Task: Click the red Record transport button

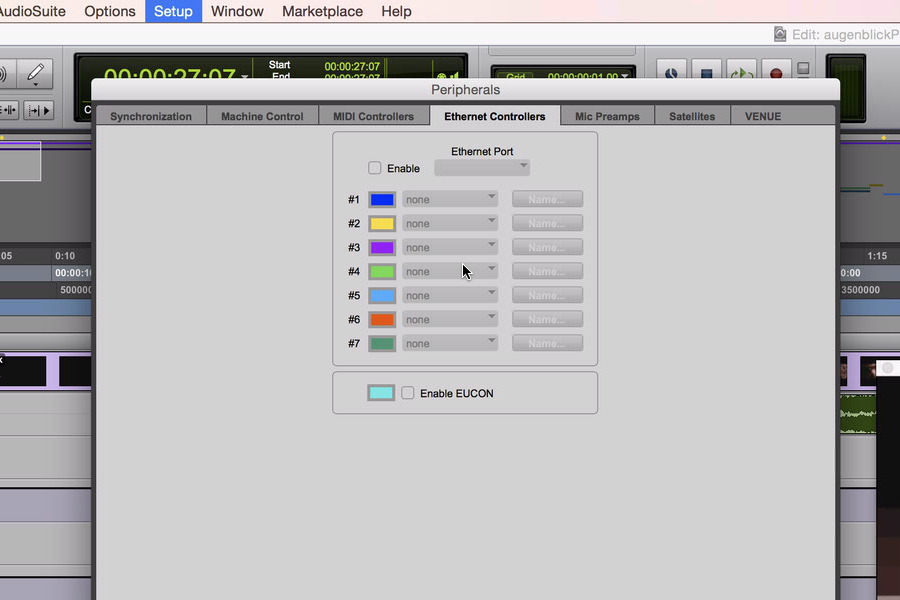Action: click(x=775, y=73)
